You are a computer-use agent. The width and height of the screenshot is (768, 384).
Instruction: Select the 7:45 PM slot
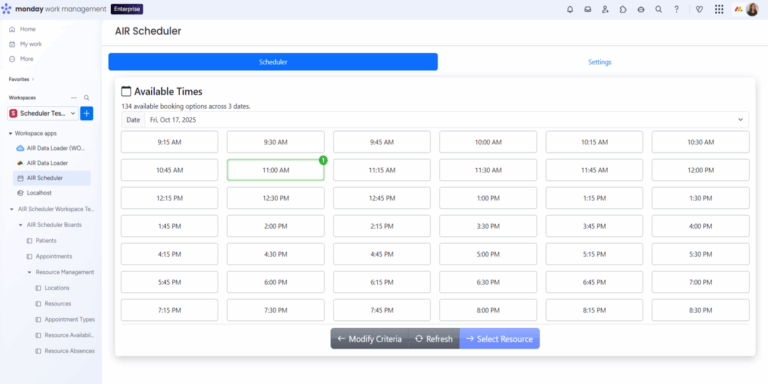click(382, 310)
